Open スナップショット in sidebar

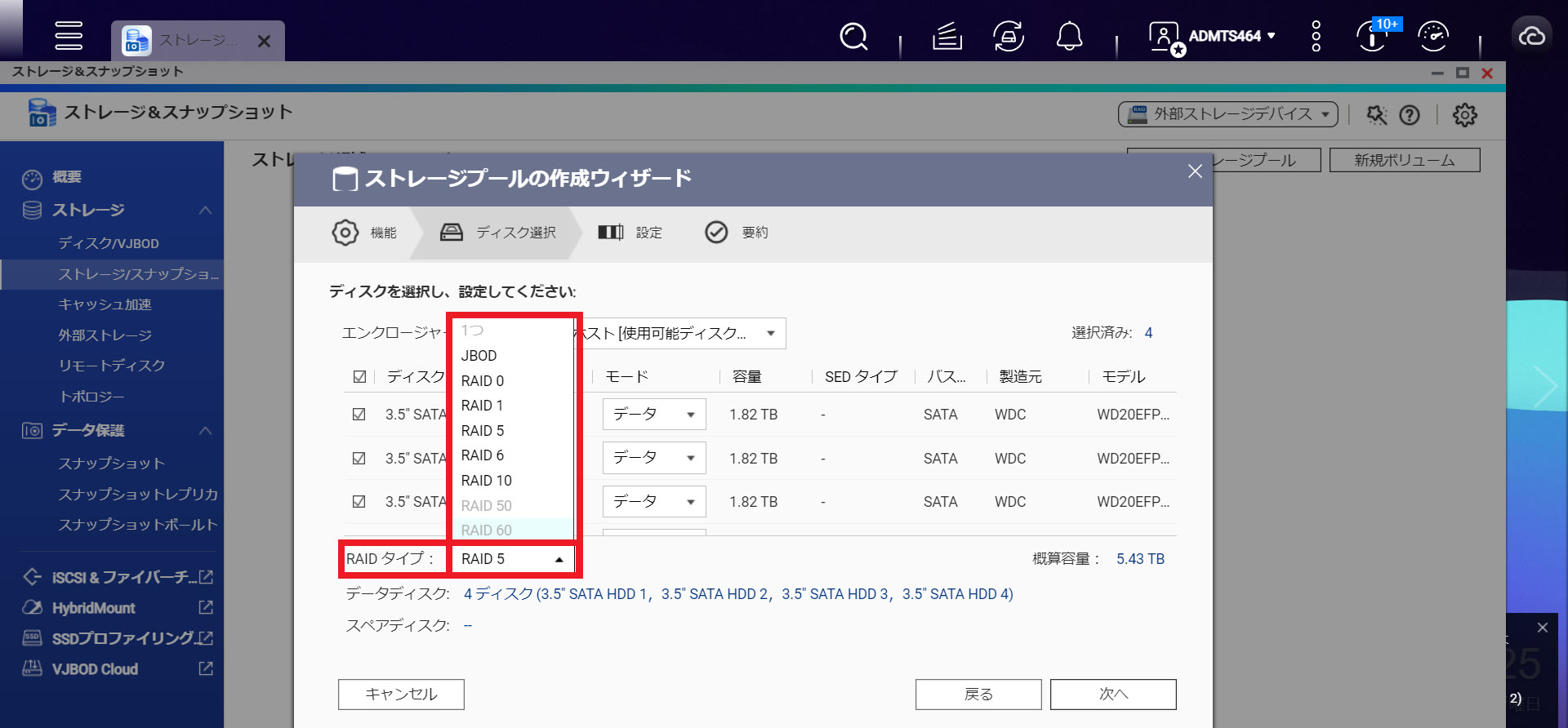pyautogui.click(x=112, y=464)
